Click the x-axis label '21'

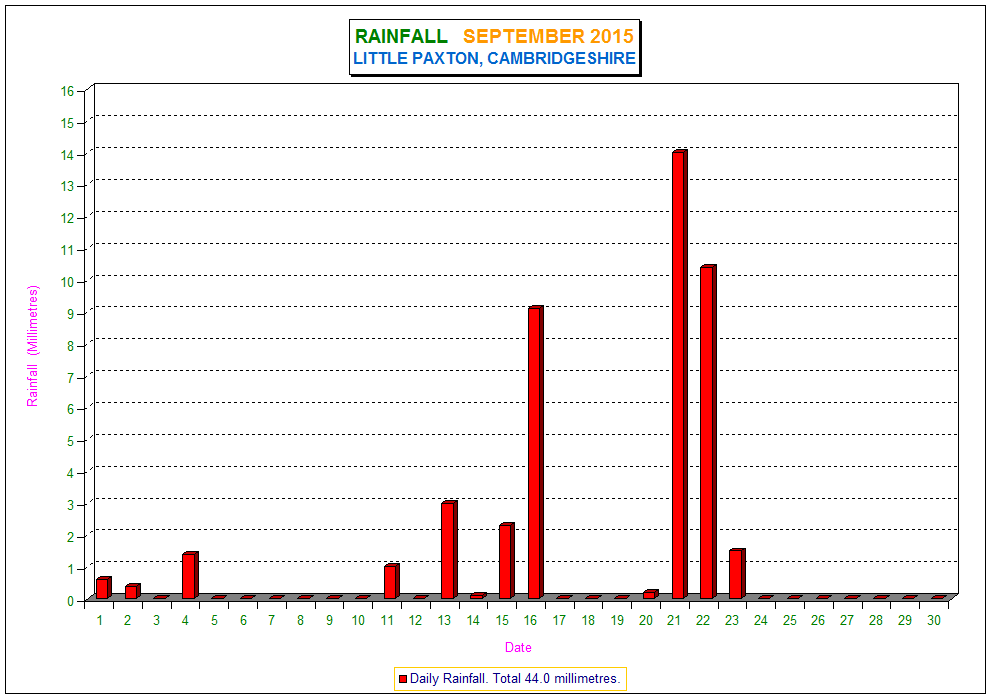[x=674, y=620]
